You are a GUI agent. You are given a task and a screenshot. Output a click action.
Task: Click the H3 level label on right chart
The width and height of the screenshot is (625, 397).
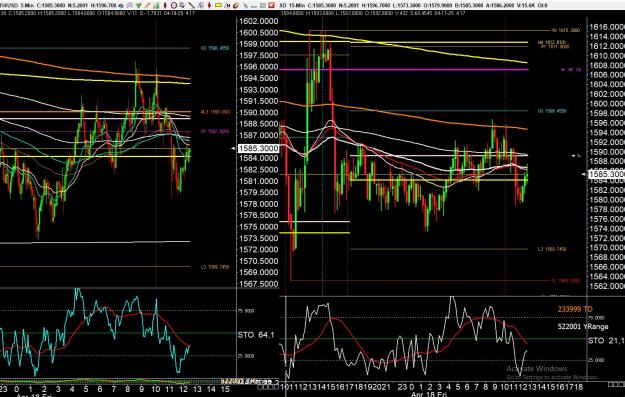point(552,111)
